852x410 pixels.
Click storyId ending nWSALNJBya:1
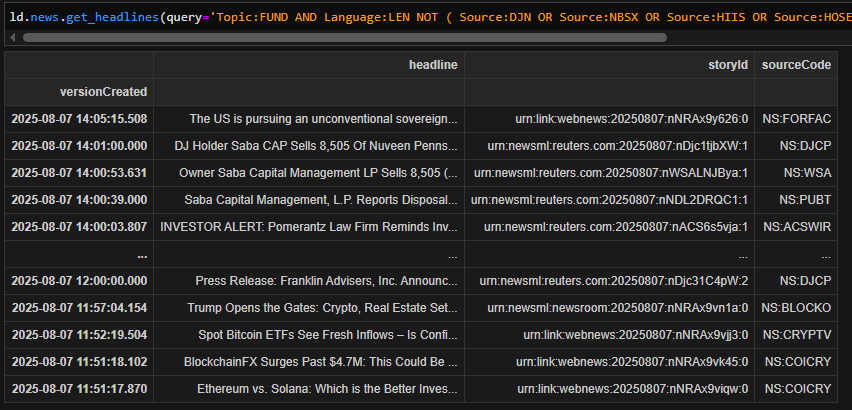pyautogui.click(x=611, y=173)
